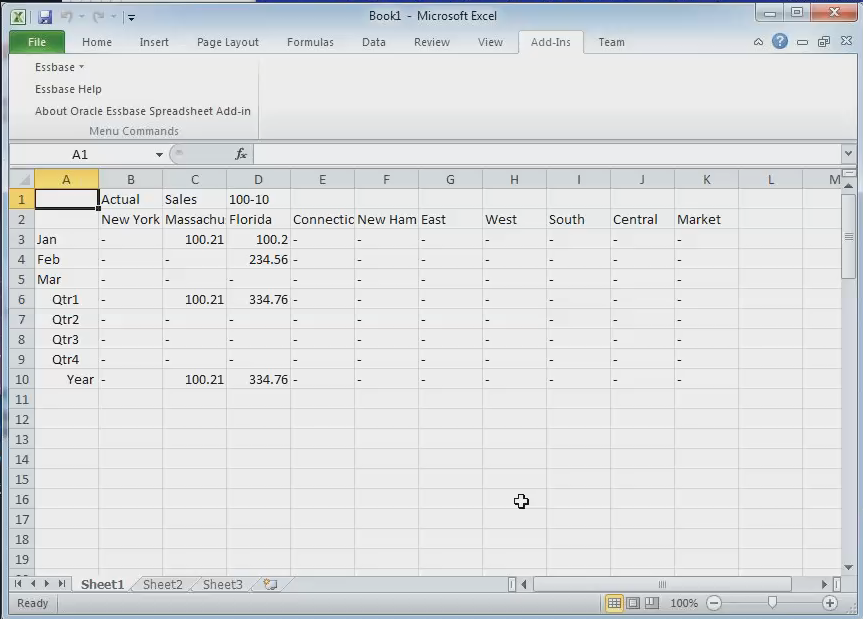Viewport: 863px width, 619px height.
Task: Click the horizontal scroll right arrow
Action: coord(824,584)
